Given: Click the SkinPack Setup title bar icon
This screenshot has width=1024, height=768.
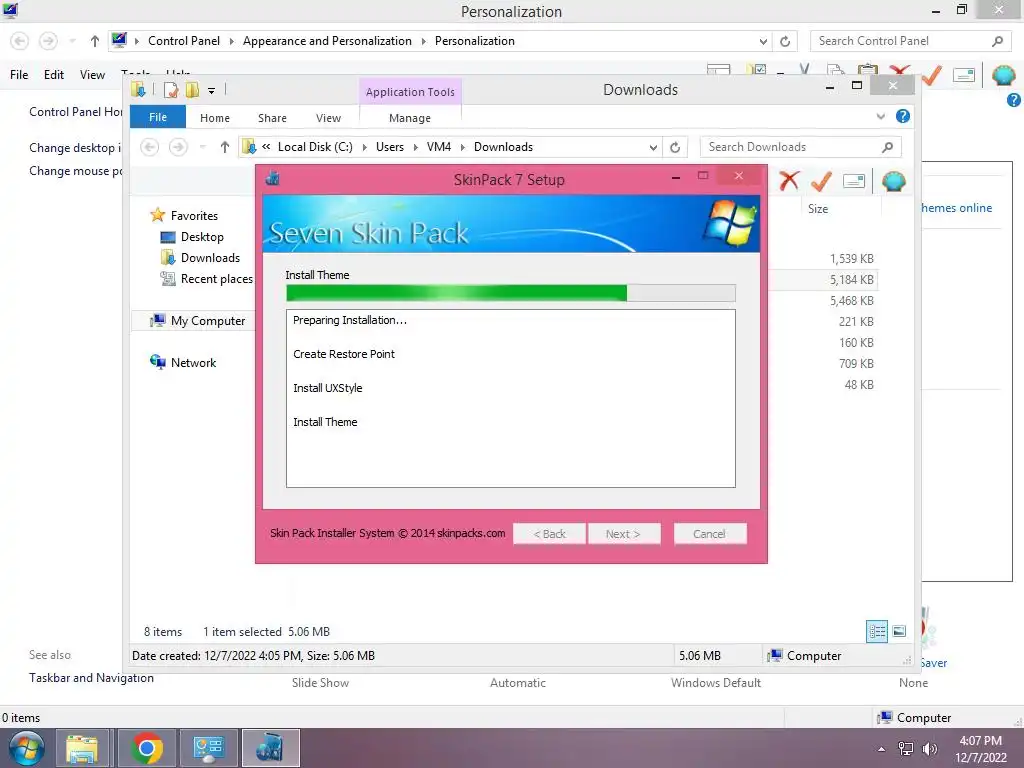Looking at the screenshot, I should click(x=272, y=178).
